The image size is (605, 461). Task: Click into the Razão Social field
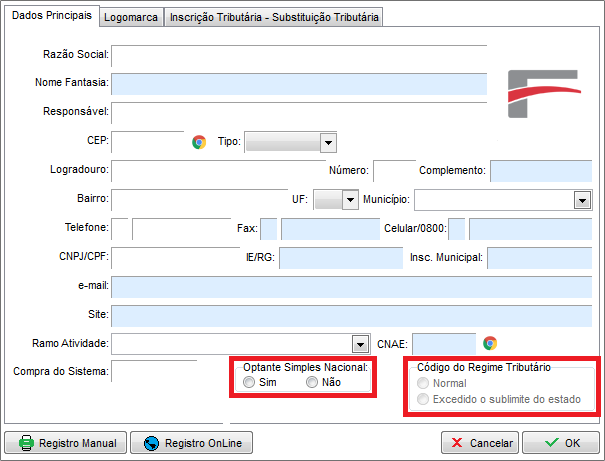298,54
